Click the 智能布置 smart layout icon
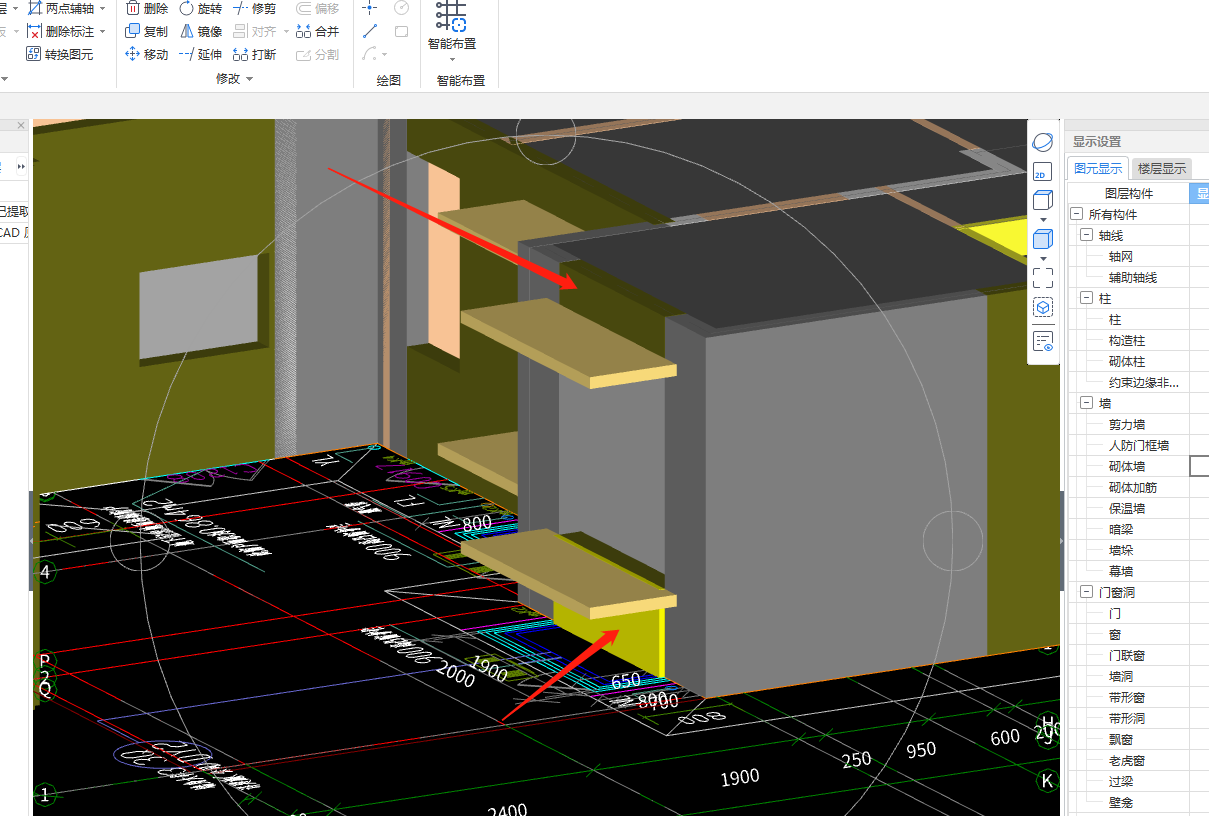Image resolution: width=1209 pixels, height=816 pixels. 452,16
